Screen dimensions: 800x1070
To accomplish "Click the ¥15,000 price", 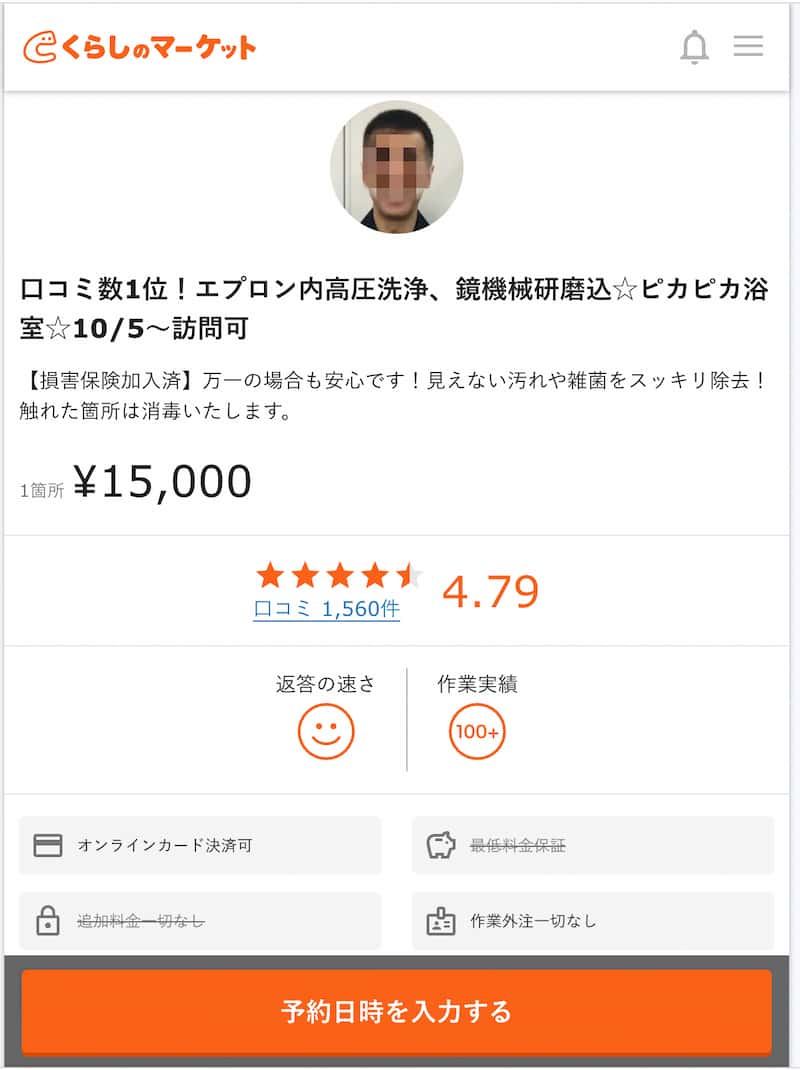I will (162, 482).
